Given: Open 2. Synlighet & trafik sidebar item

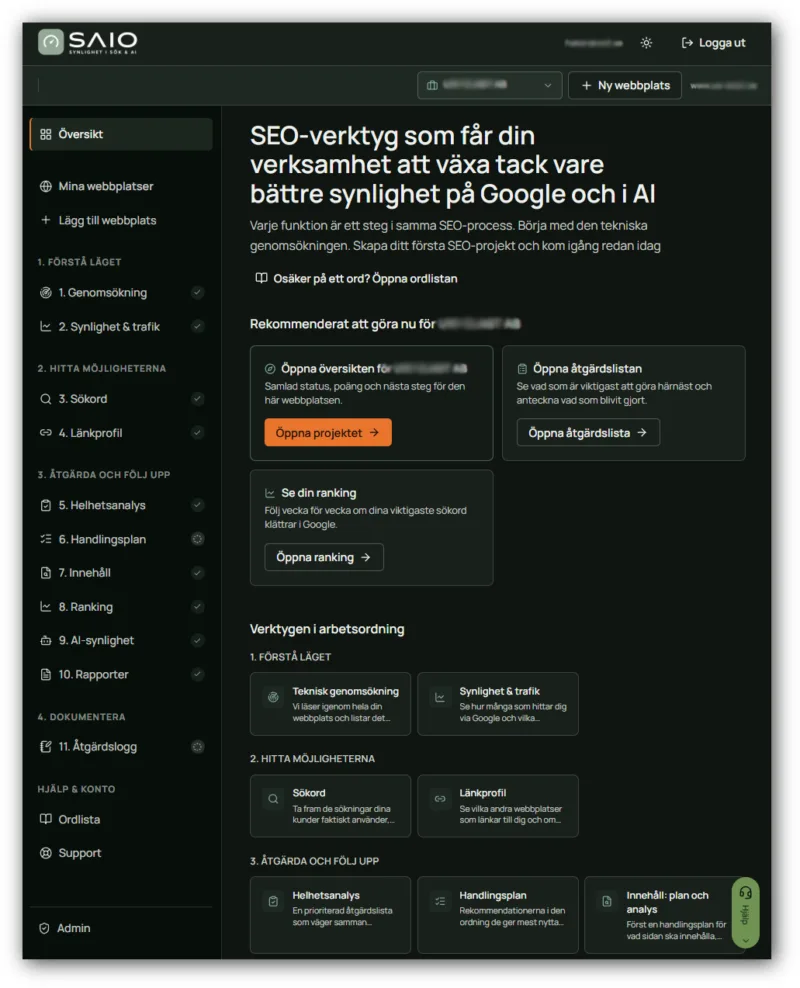Looking at the screenshot, I should coord(121,326).
